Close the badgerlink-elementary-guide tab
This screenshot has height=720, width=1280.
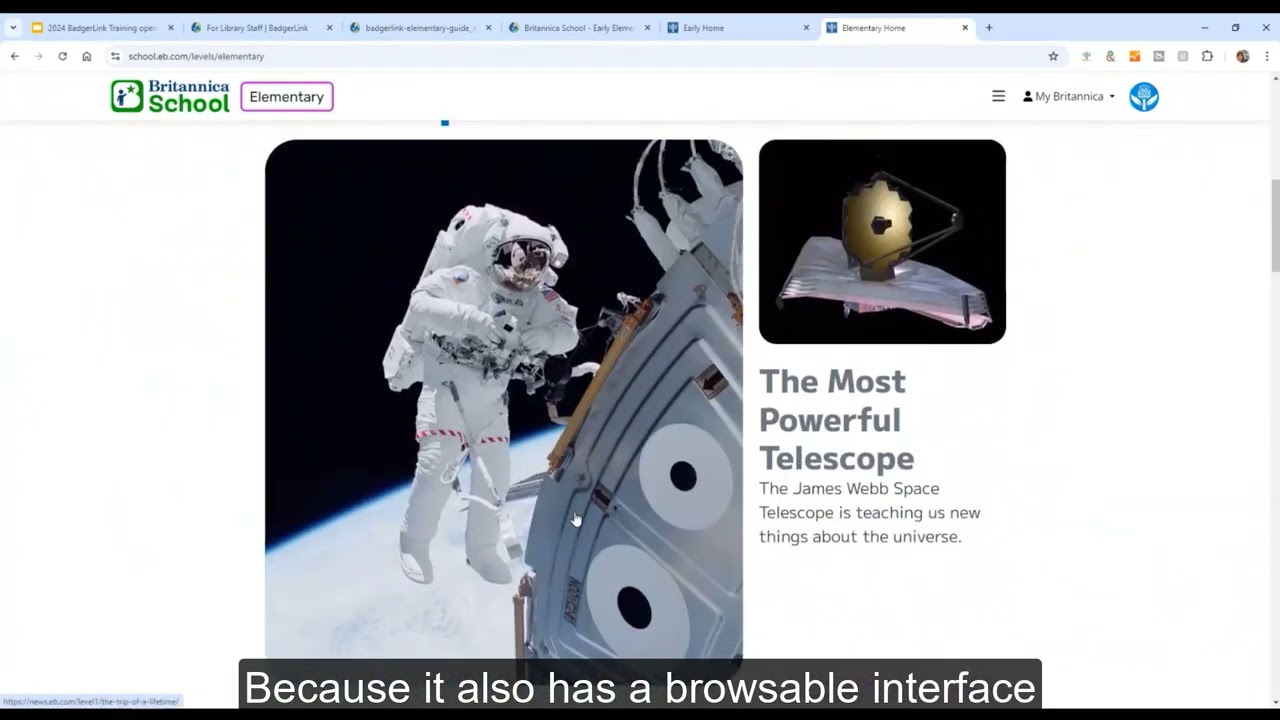point(489,28)
